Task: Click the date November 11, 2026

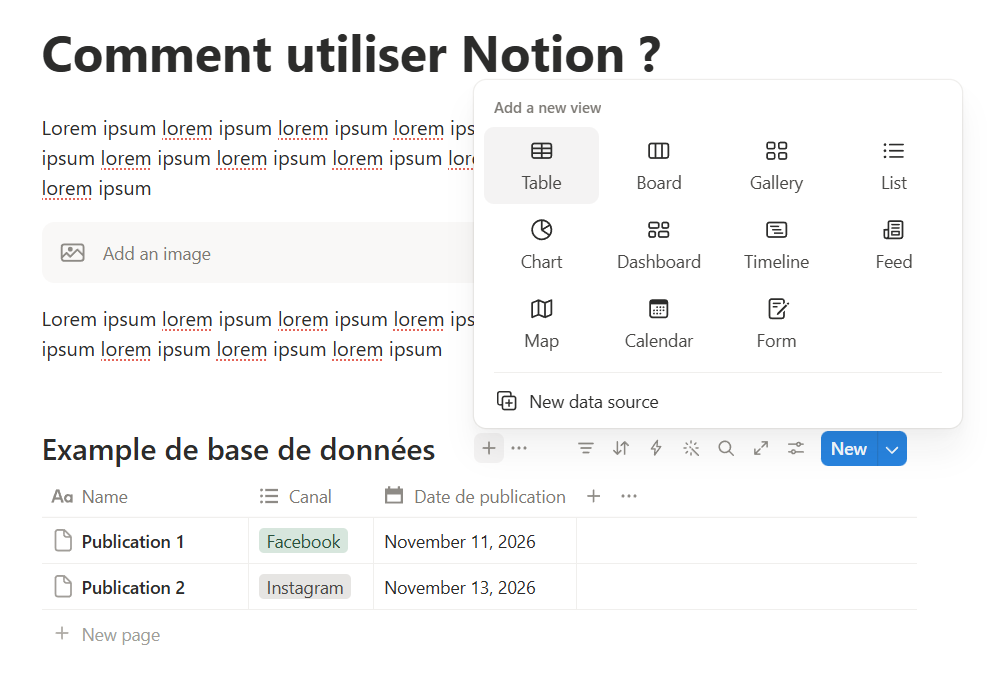Action: click(460, 541)
